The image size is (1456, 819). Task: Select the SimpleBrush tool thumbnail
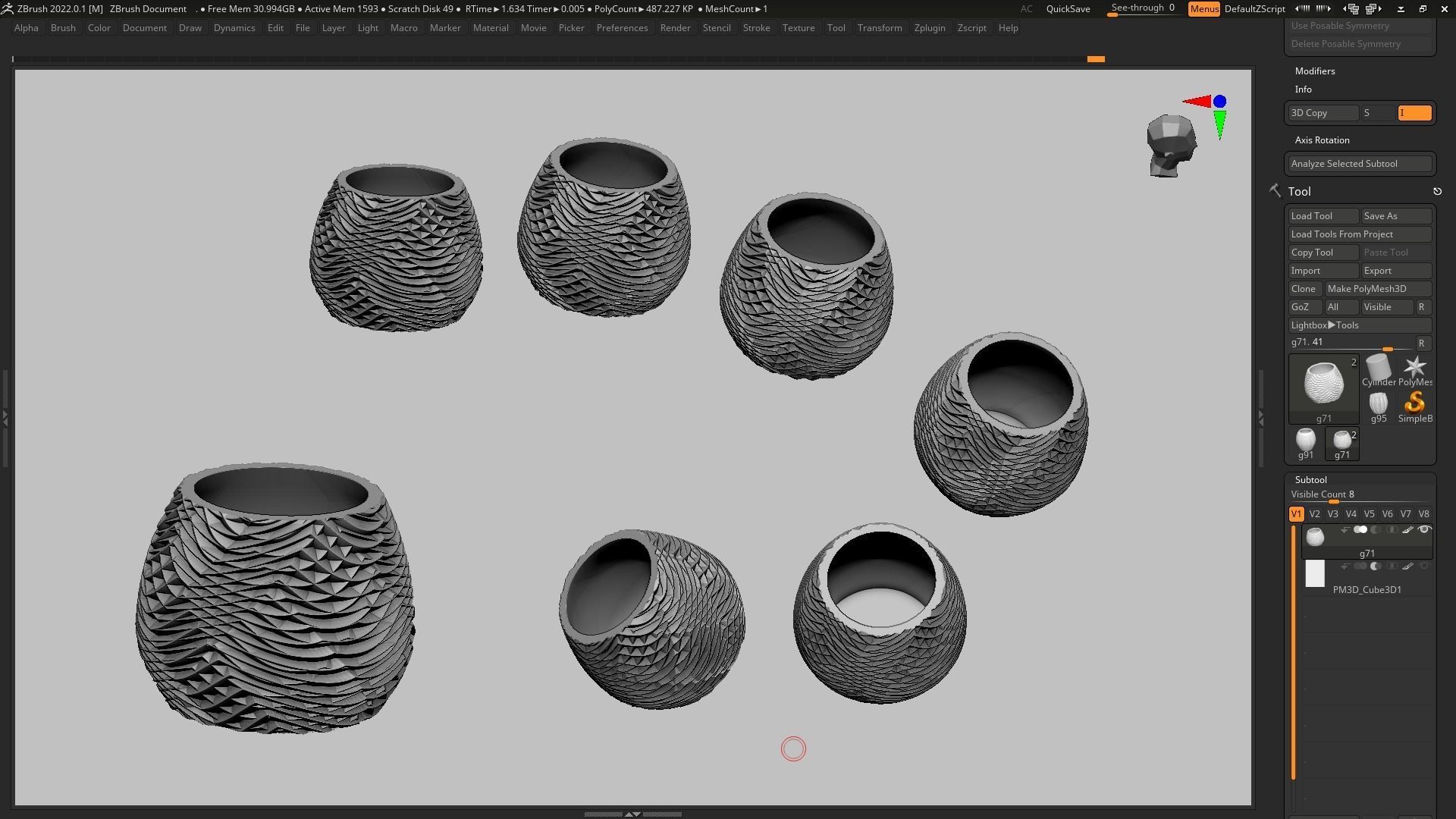(x=1414, y=404)
